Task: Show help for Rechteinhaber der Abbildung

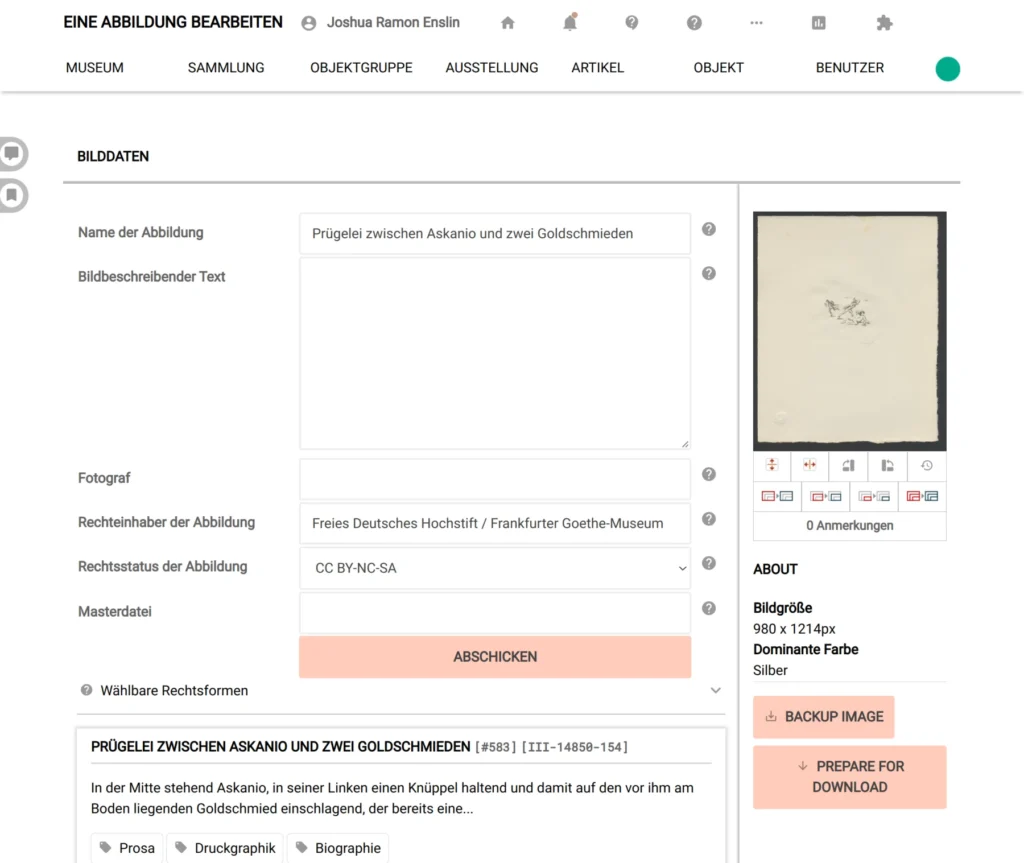Action: click(x=709, y=519)
